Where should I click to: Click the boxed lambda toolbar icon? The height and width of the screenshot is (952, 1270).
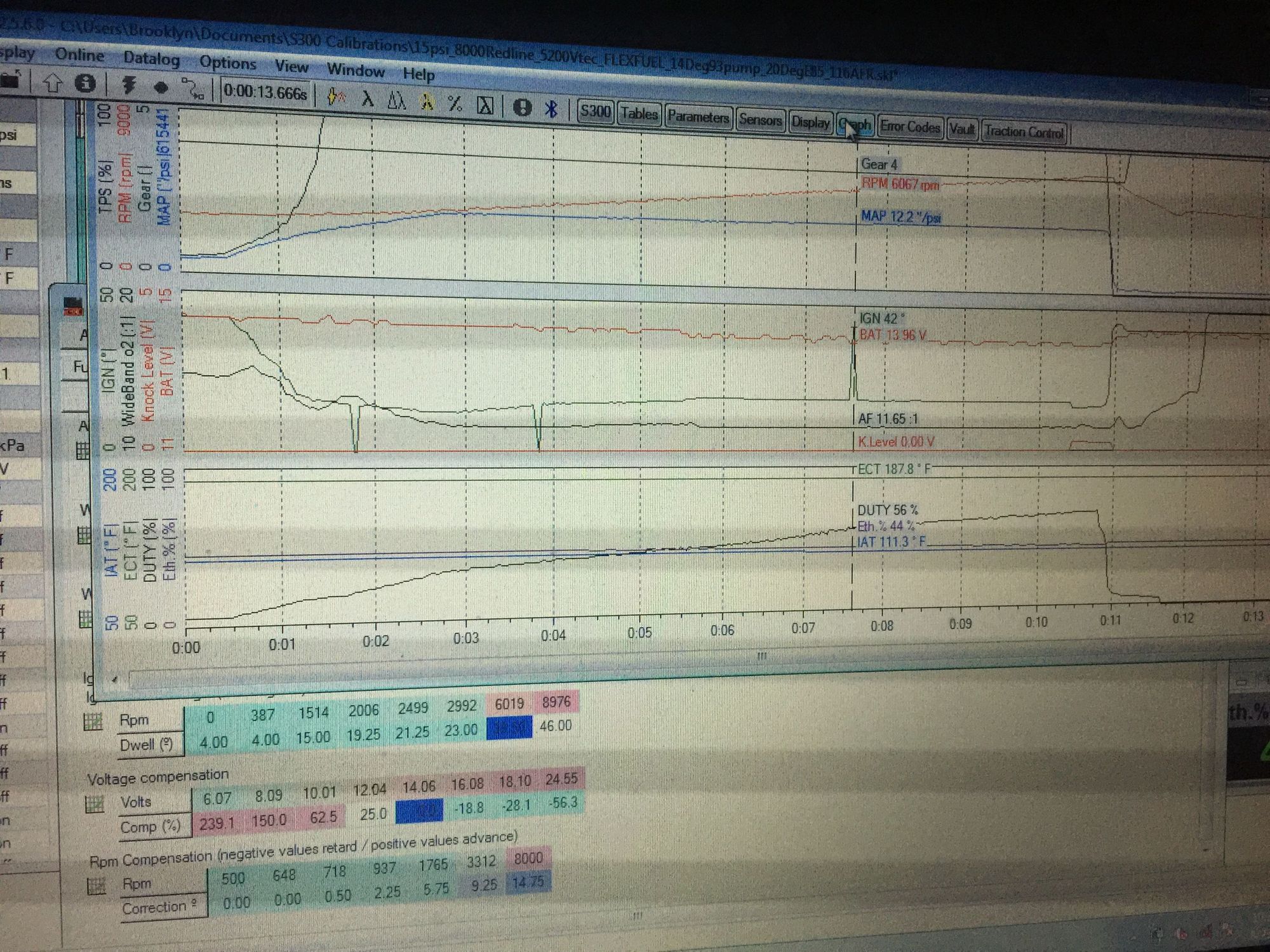(485, 105)
